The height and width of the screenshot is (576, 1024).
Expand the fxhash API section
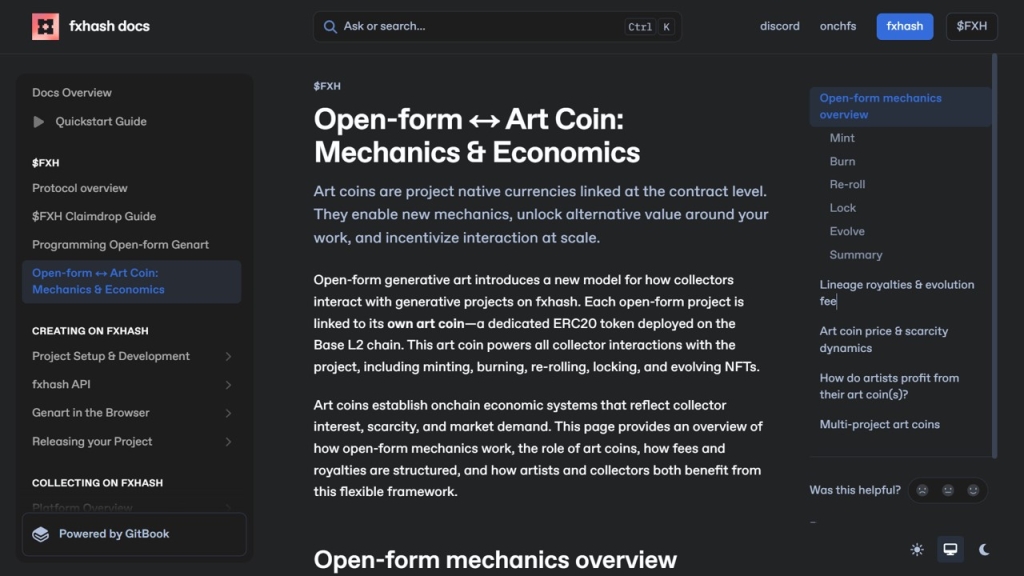click(x=228, y=385)
